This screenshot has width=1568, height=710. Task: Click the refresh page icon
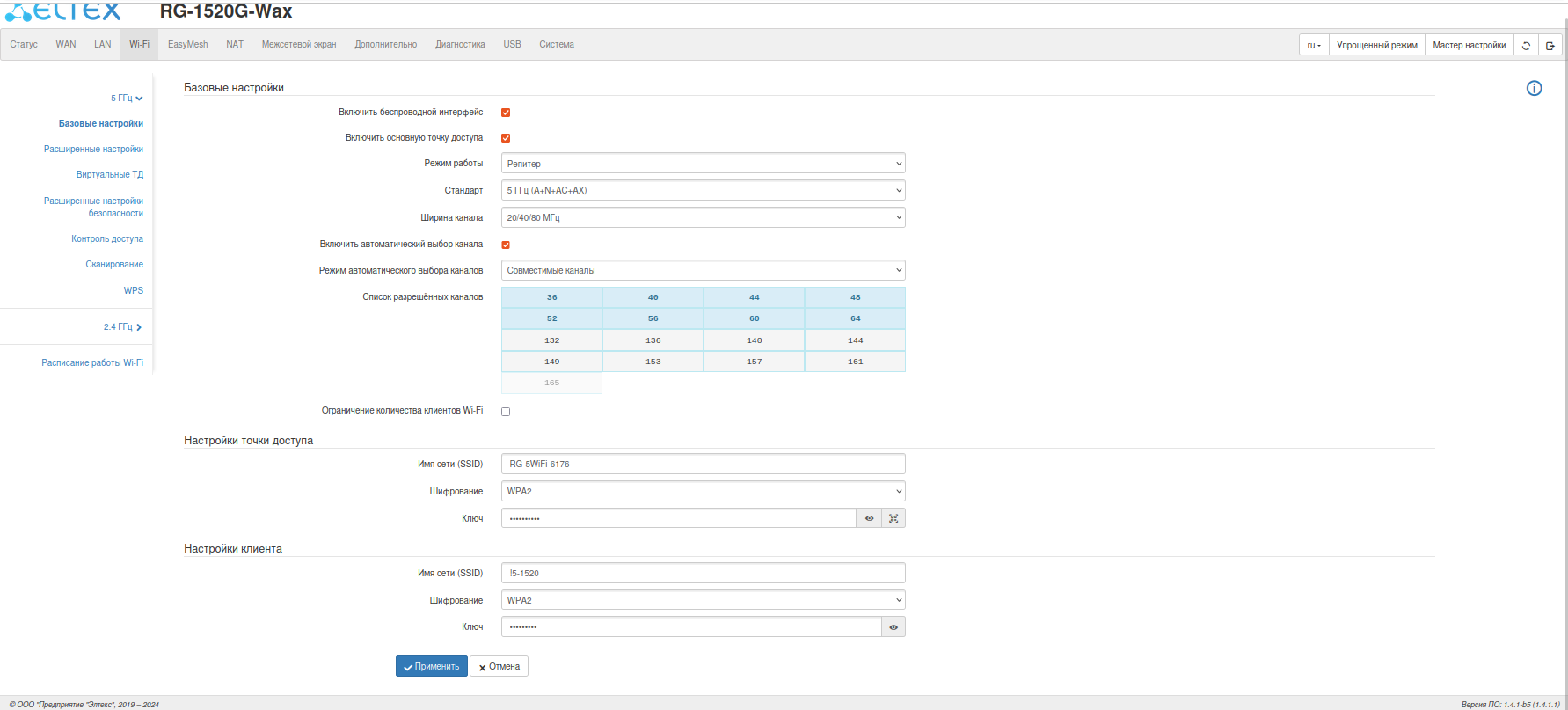pos(1526,45)
